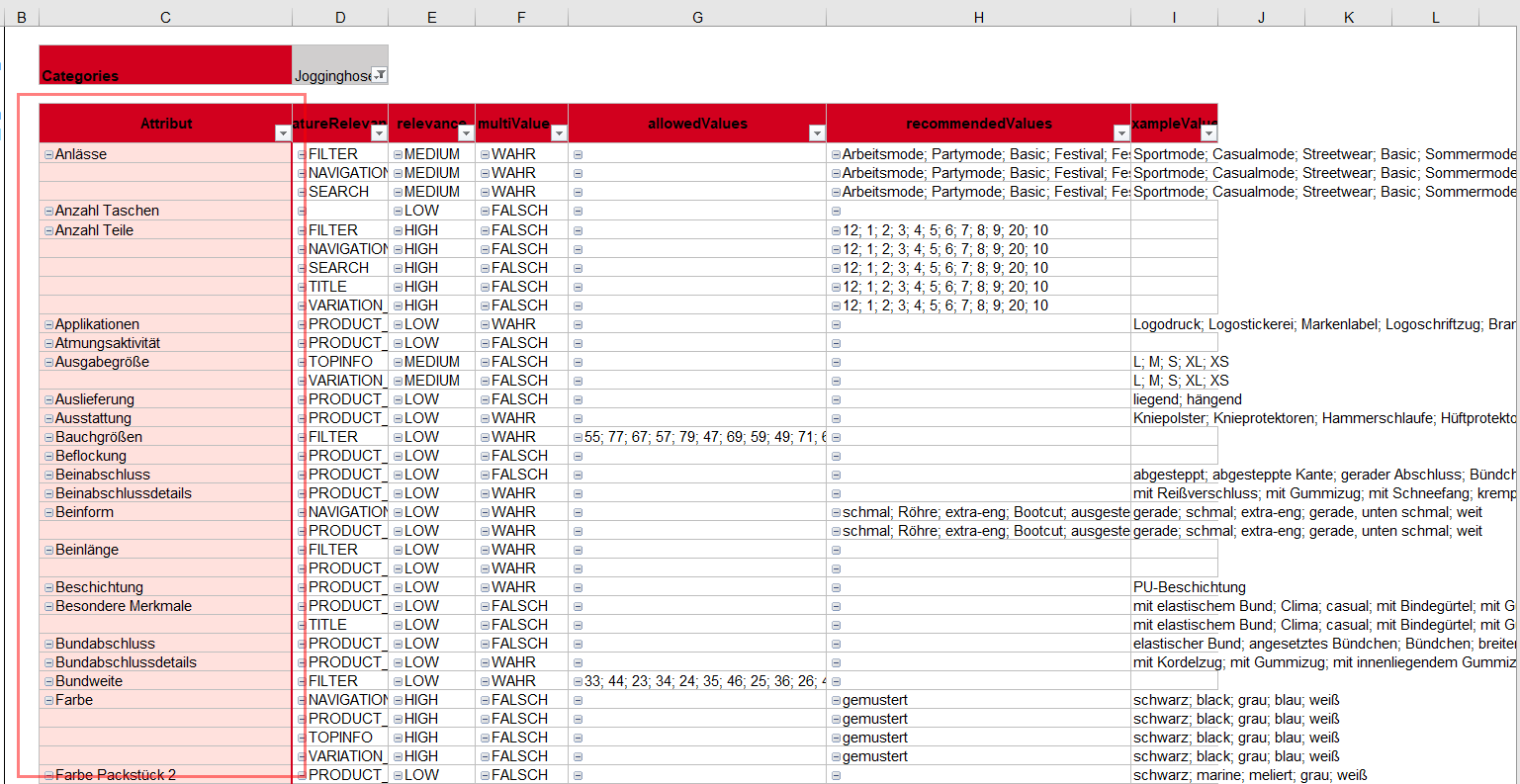
Task: Select TITLE cell under Anzahl Teile
Action: (340, 287)
